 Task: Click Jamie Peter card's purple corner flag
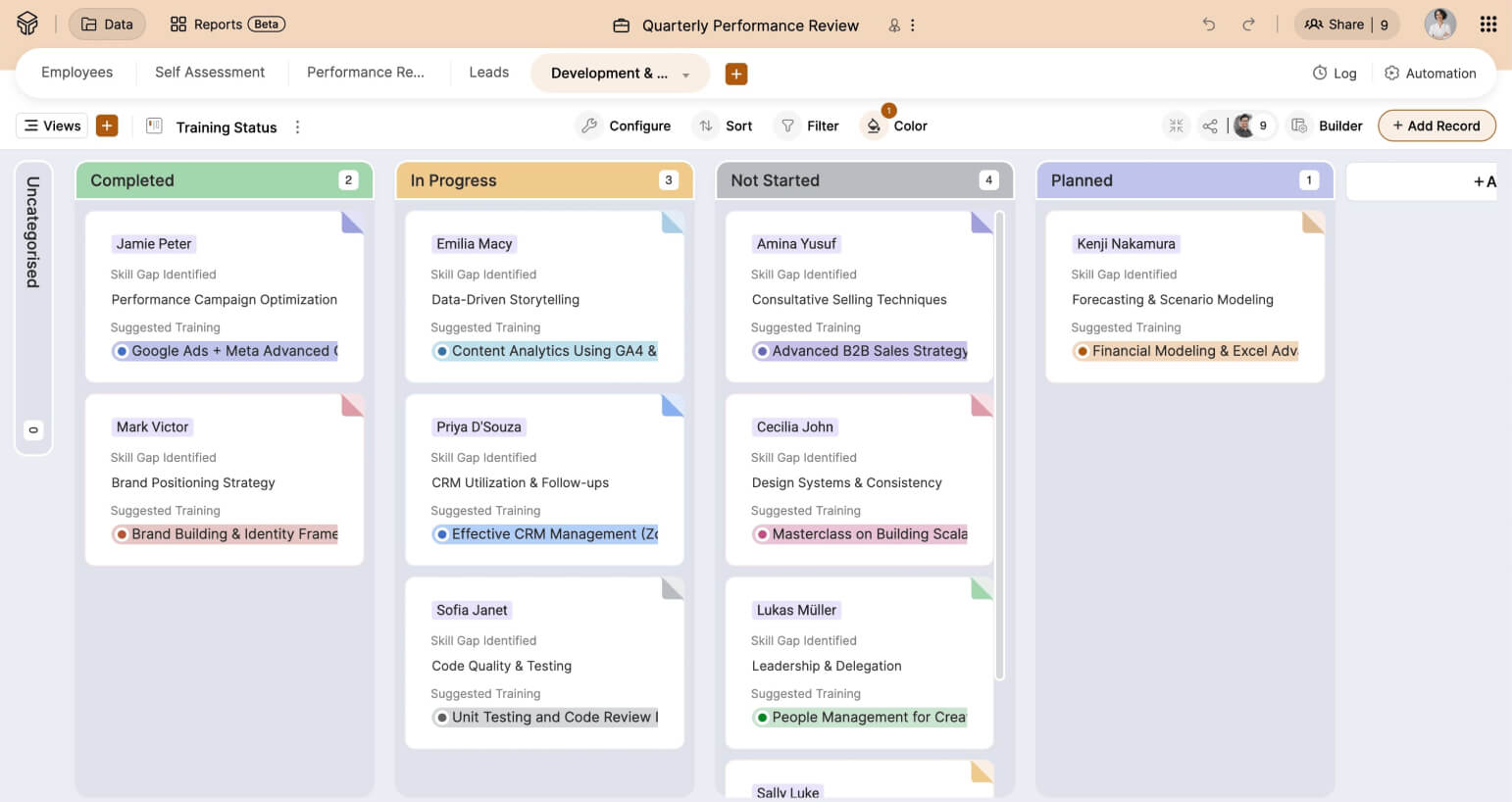click(353, 222)
